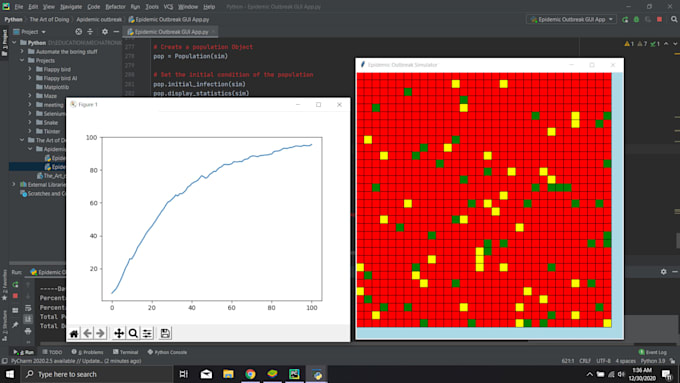Image resolution: width=680 pixels, height=383 pixels.
Task: Open Event Log in status bar
Action: click(653, 352)
